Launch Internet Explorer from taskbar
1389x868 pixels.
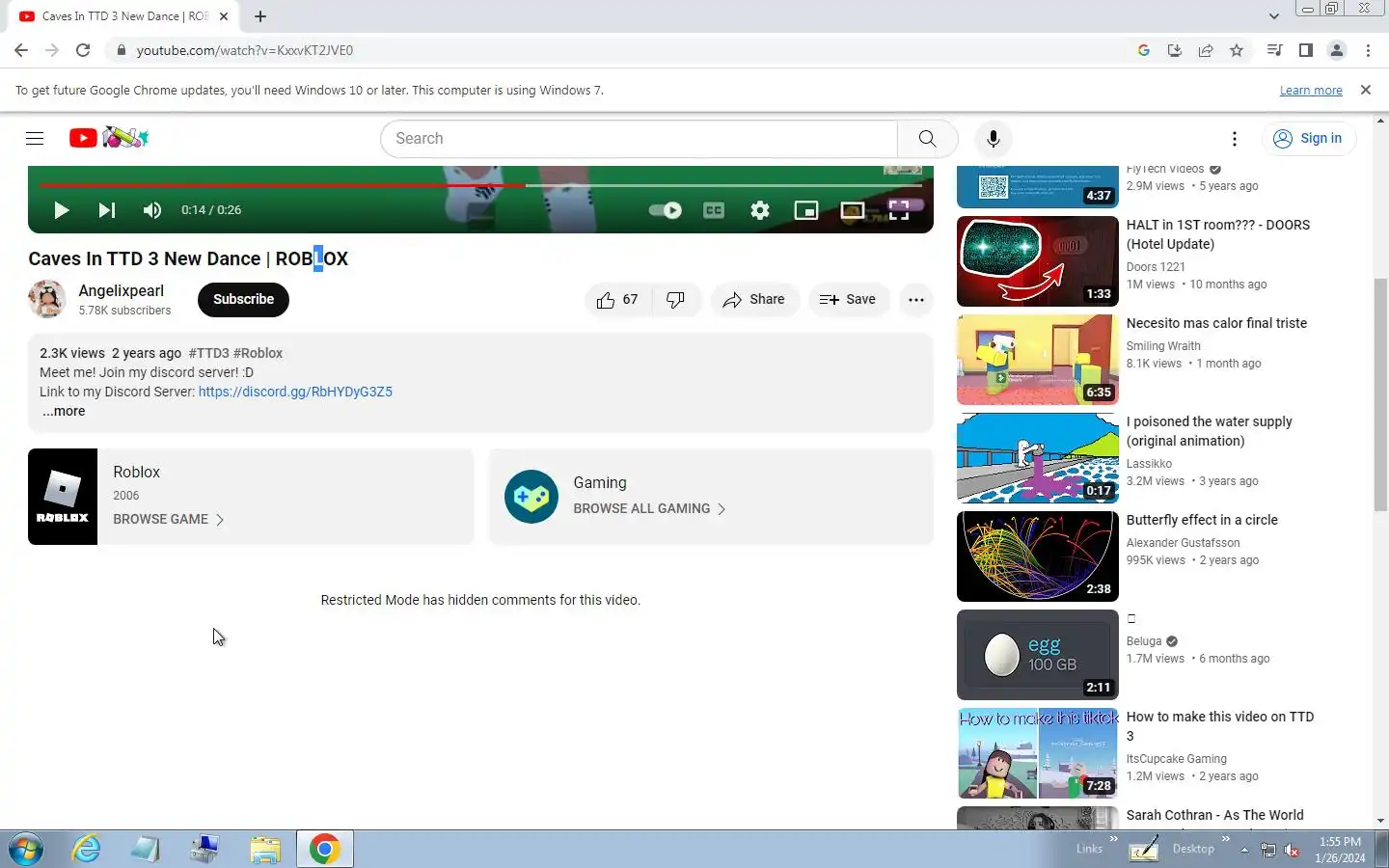click(87, 850)
